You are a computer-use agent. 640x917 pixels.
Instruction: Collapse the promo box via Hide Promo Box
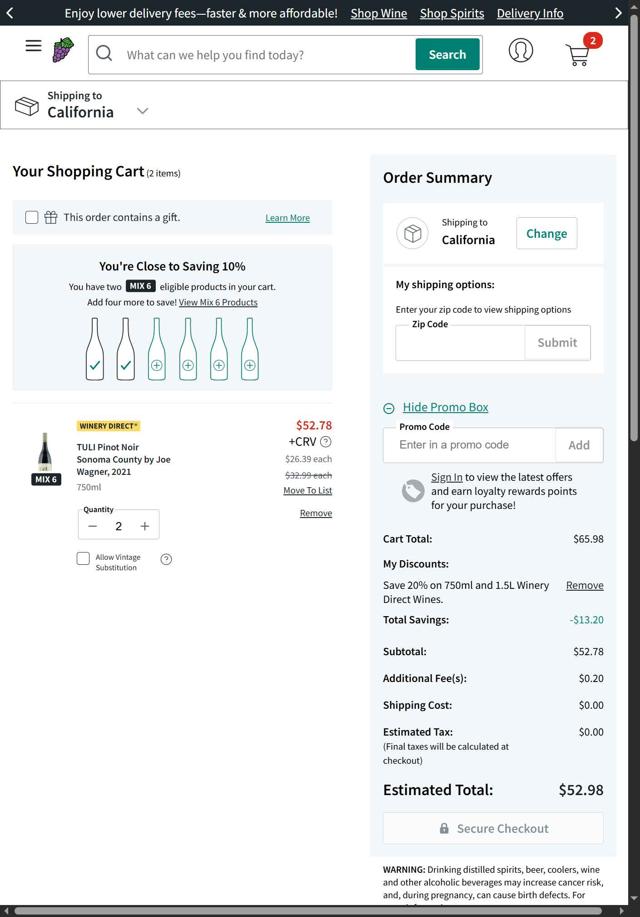445,407
